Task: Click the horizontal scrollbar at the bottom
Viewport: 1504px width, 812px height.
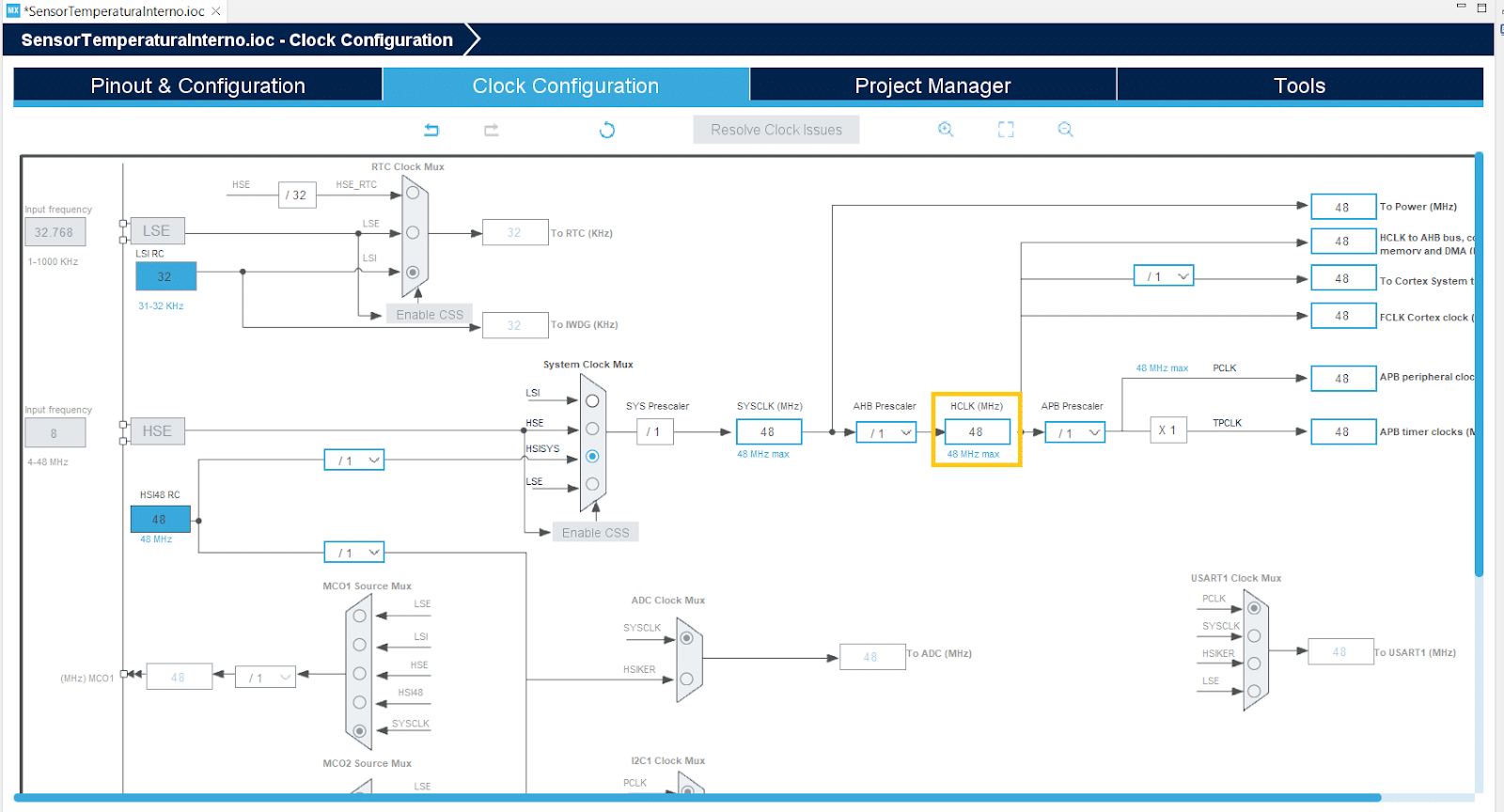Action: [696, 798]
